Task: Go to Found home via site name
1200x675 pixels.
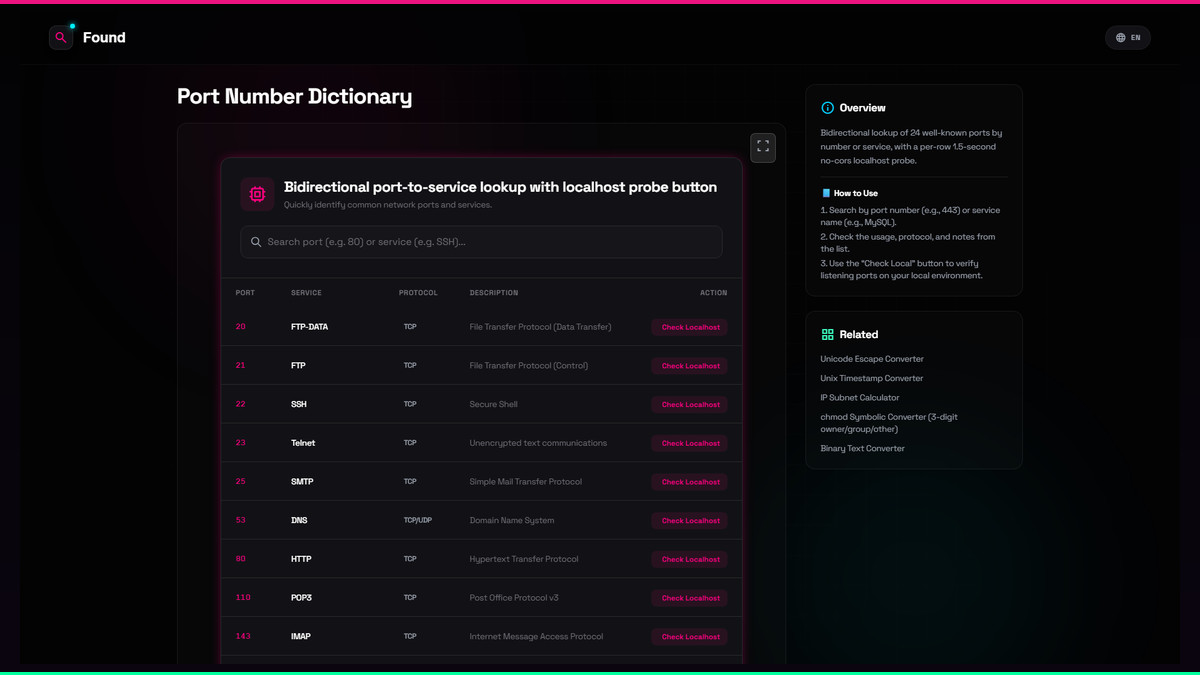Action: pos(104,38)
